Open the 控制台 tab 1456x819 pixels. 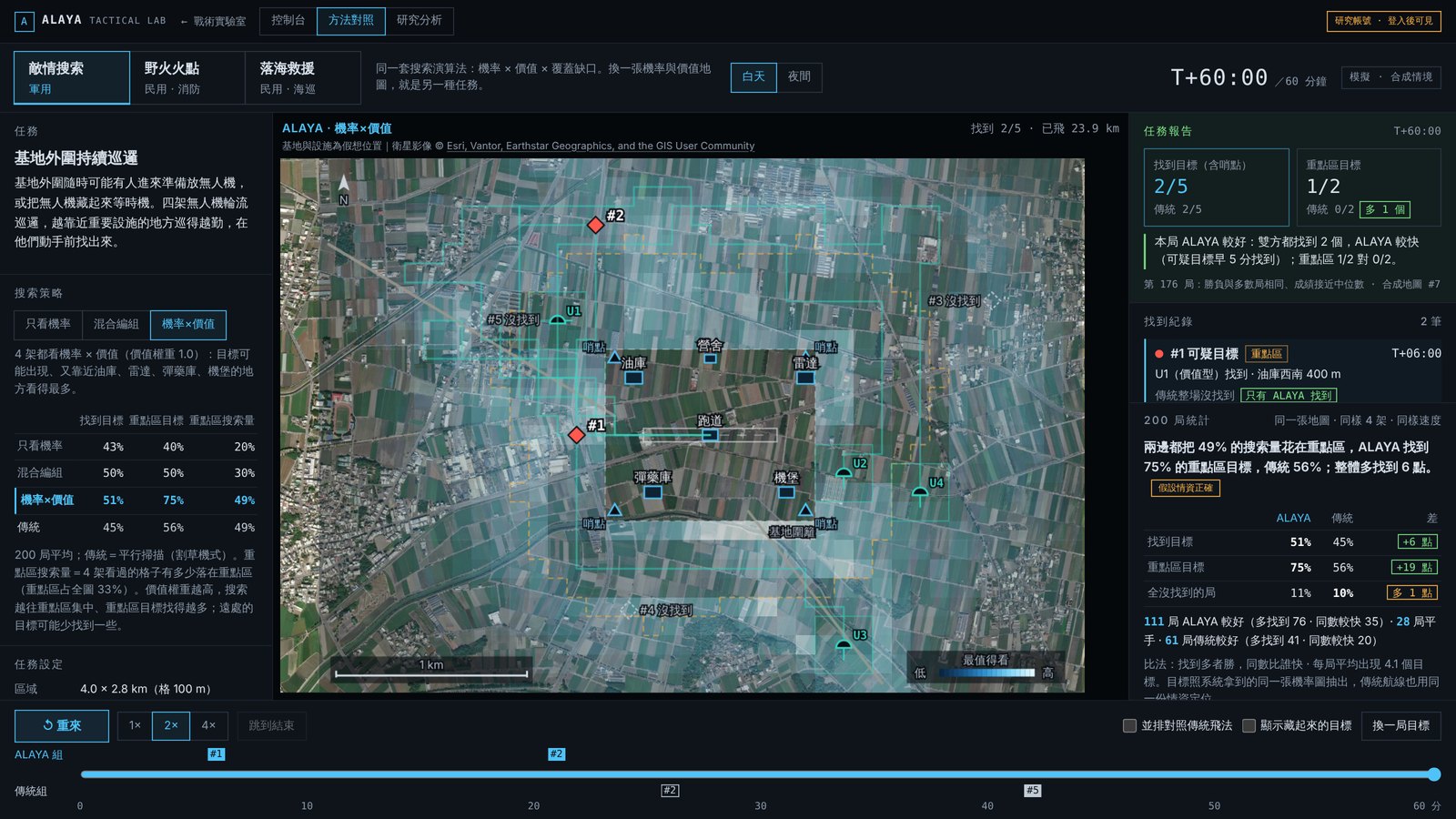click(288, 21)
